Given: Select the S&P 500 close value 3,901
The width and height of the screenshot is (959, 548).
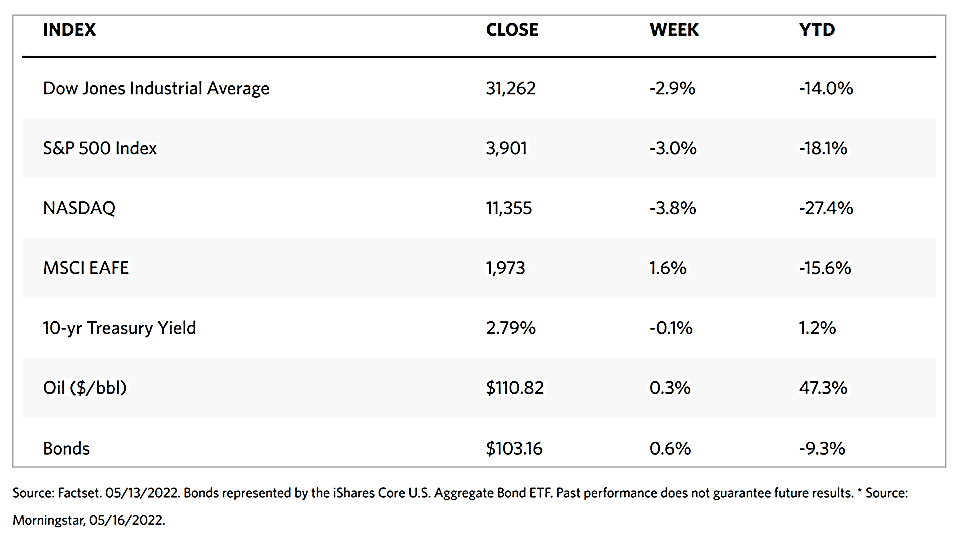Looking at the screenshot, I should click(506, 148).
